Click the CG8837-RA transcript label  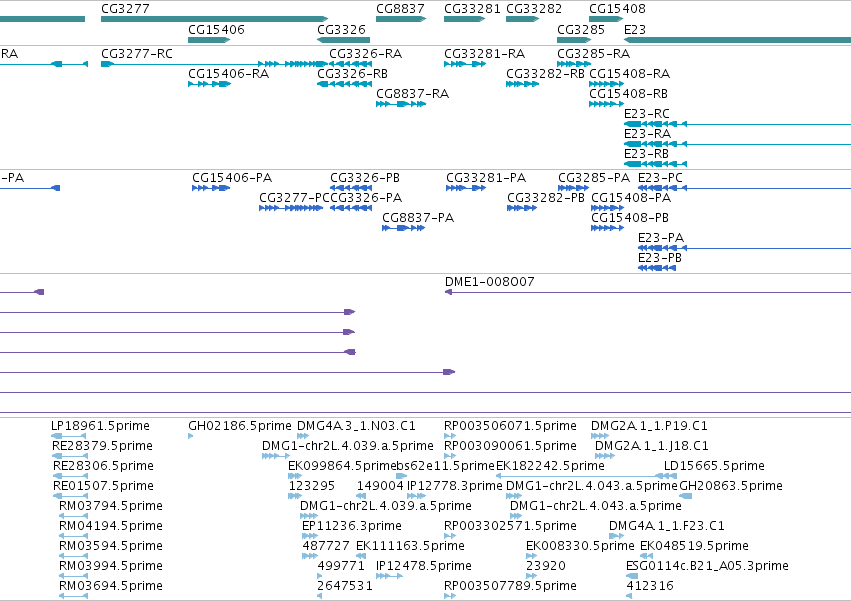point(412,94)
